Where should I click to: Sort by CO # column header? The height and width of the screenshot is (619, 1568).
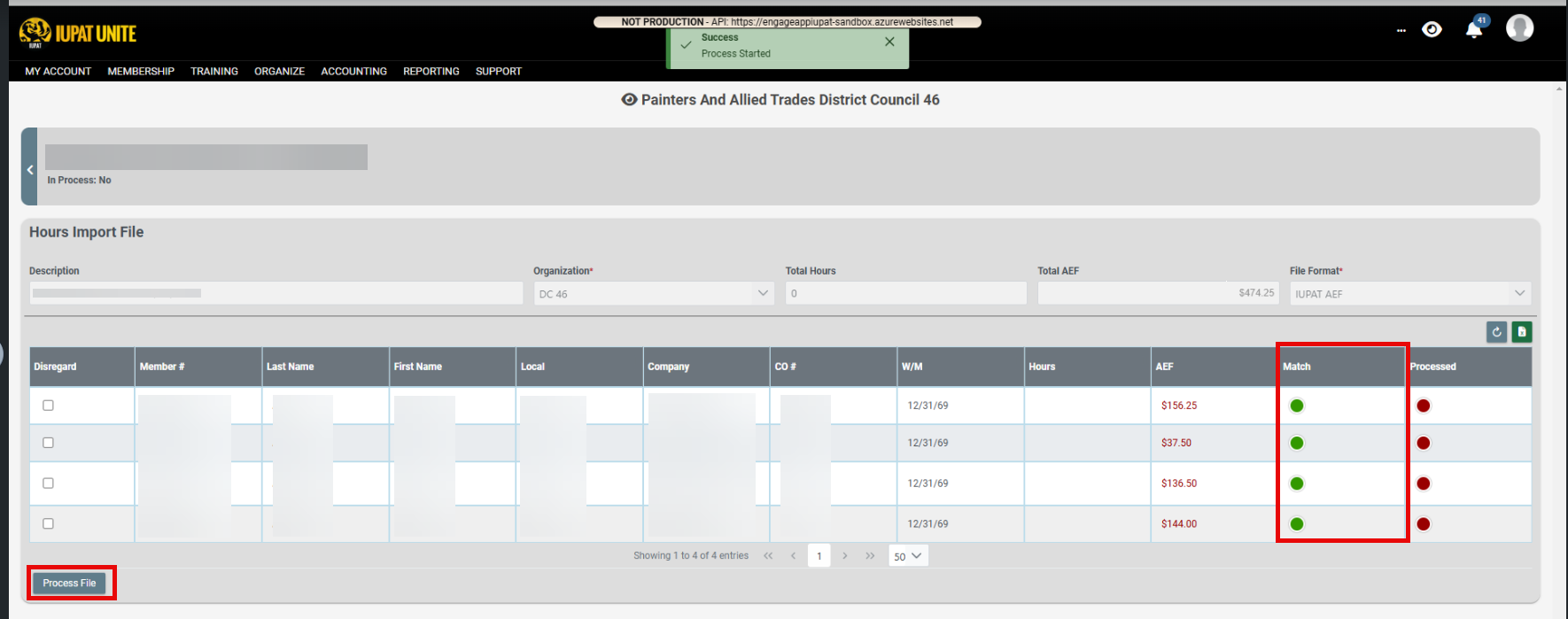click(834, 367)
